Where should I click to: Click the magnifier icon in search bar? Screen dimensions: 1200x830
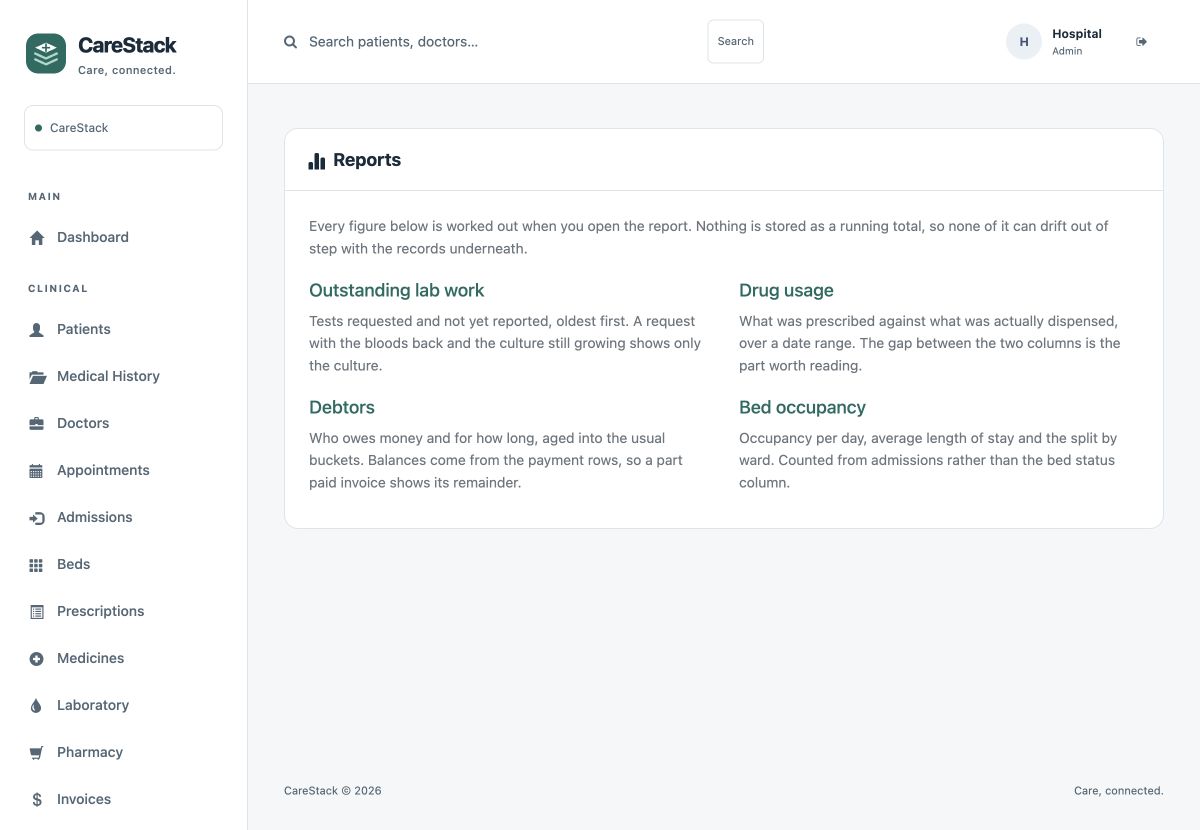pyautogui.click(x=290, y=42)
